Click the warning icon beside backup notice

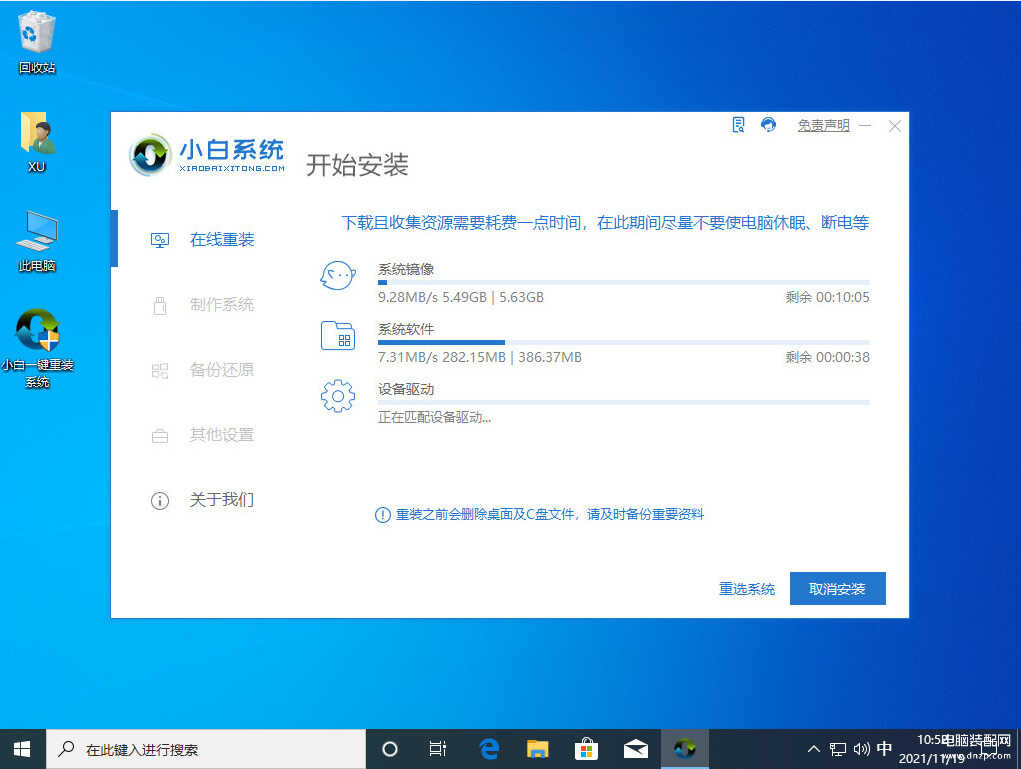(382, 515)
